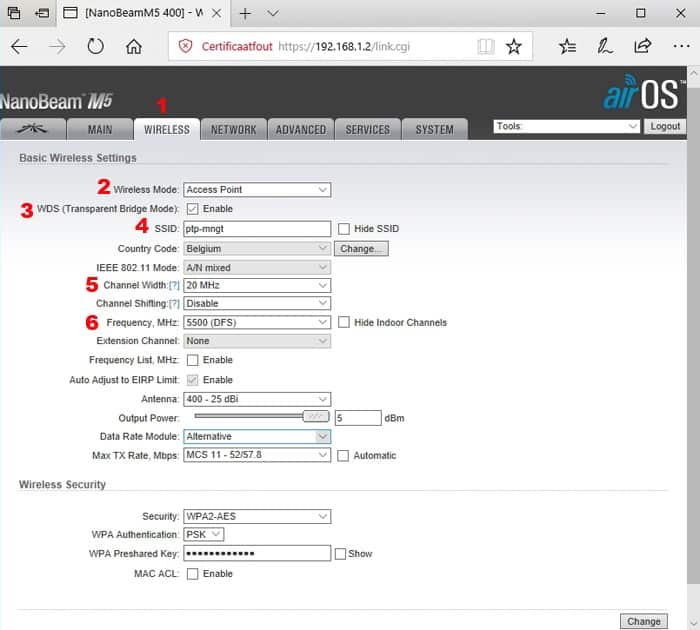The height and width of the screenshot is (630, 700).
Task: Open the Security dropdown
Action: pyautogui.click(x=257, y=517)
